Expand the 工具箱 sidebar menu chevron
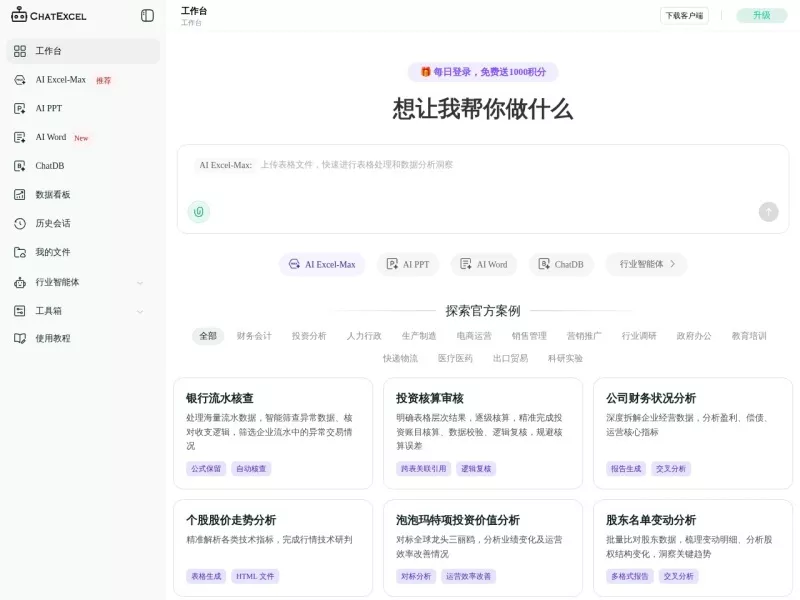The width and height of the screenshot is (800, 600). [140, 311]
